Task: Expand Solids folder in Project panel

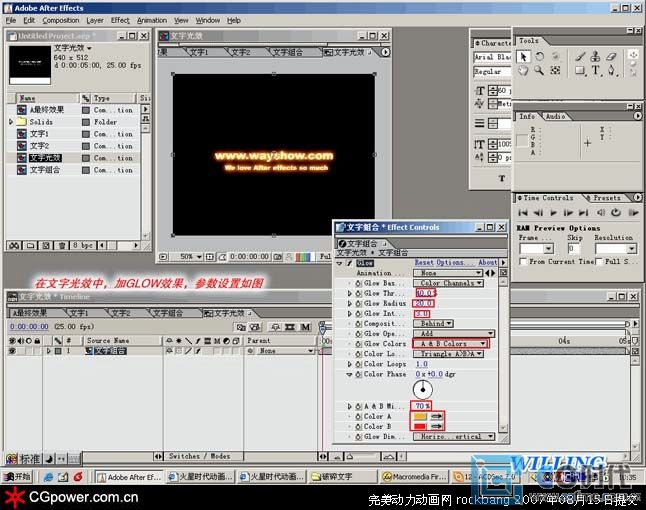Action: [11, 122]
